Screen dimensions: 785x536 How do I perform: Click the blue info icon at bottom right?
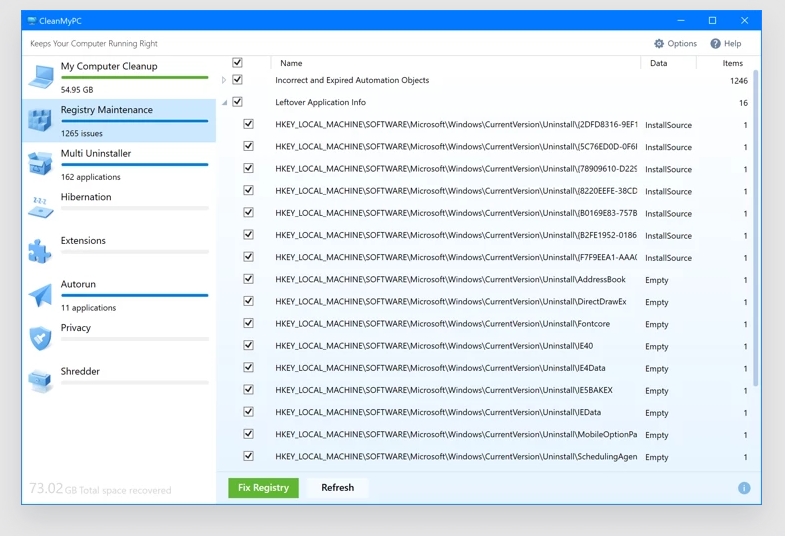point(744,488)
